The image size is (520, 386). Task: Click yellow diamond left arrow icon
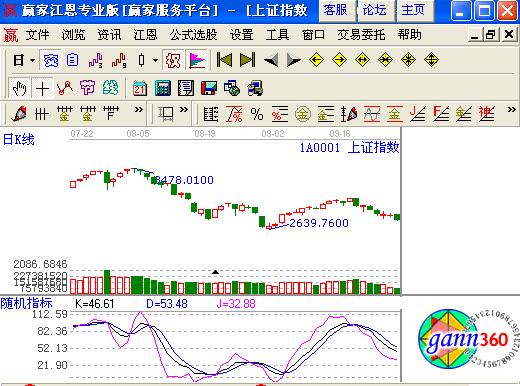pos(316,60)
